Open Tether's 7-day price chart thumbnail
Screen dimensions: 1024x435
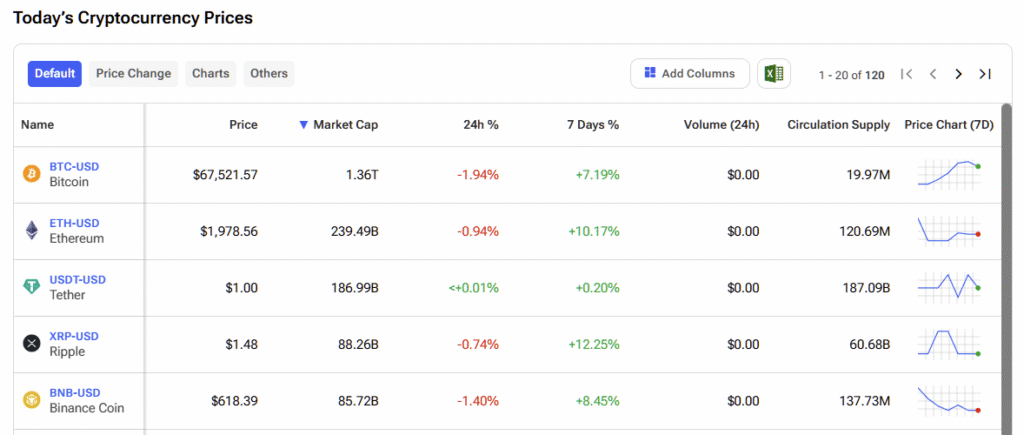pyautogui.click(x=949, y=287)
